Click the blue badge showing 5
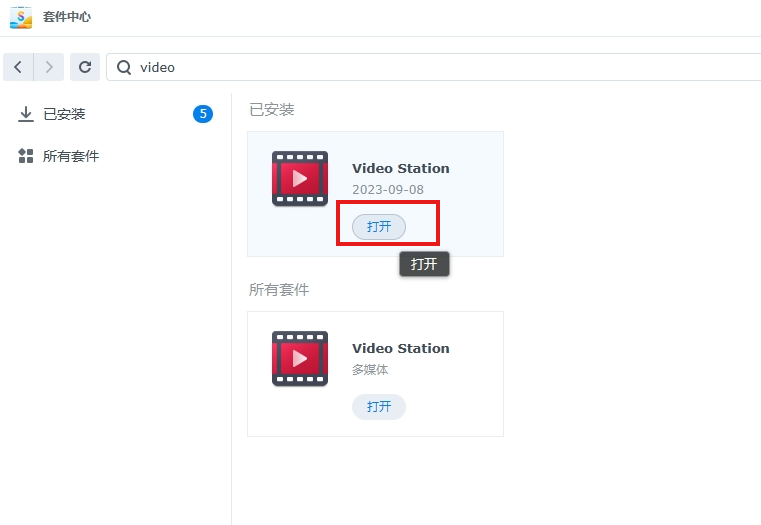Screen dimensions: 761x525 tap(203, 114)
